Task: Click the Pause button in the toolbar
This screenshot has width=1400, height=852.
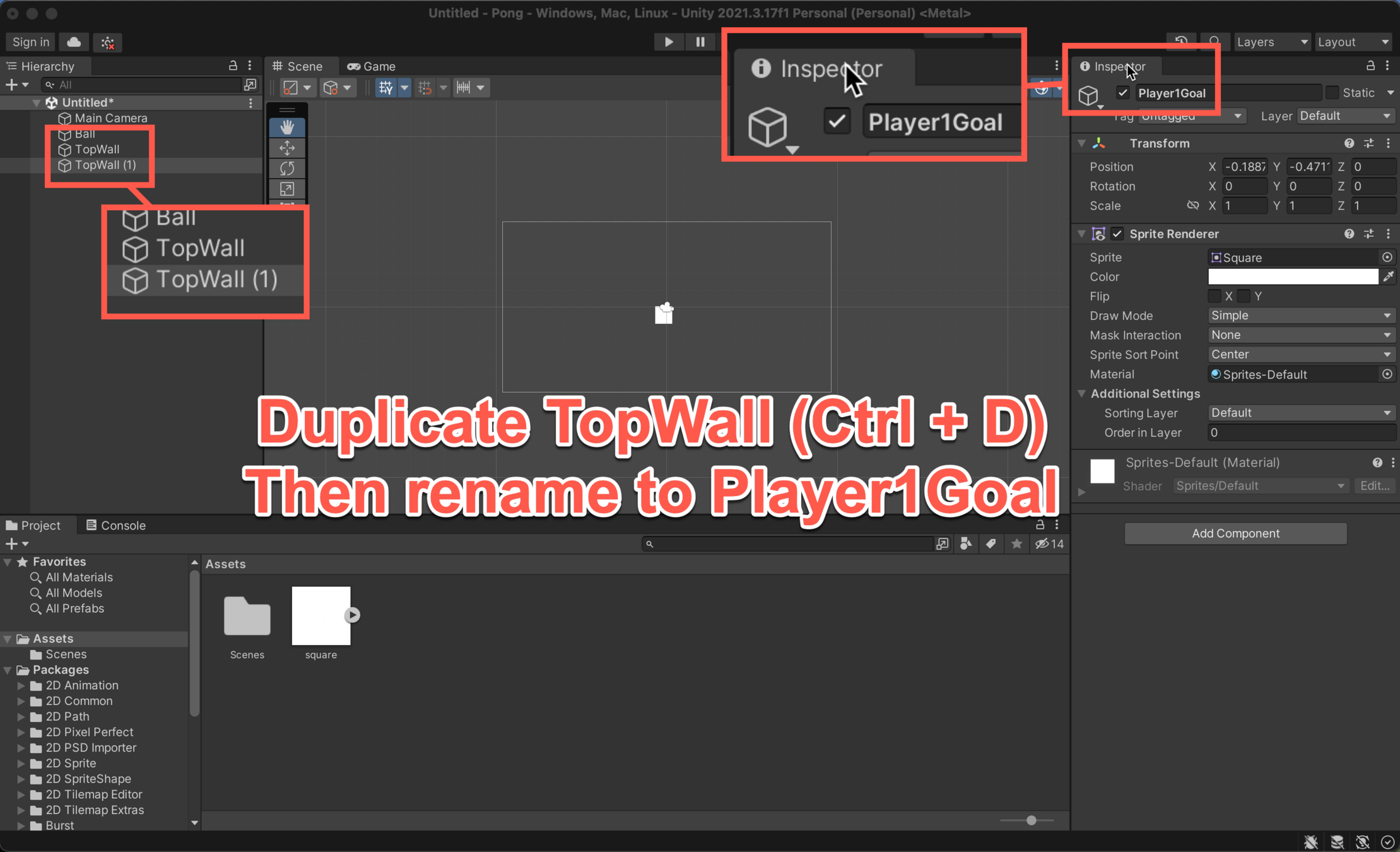Action: pos(700,42)
